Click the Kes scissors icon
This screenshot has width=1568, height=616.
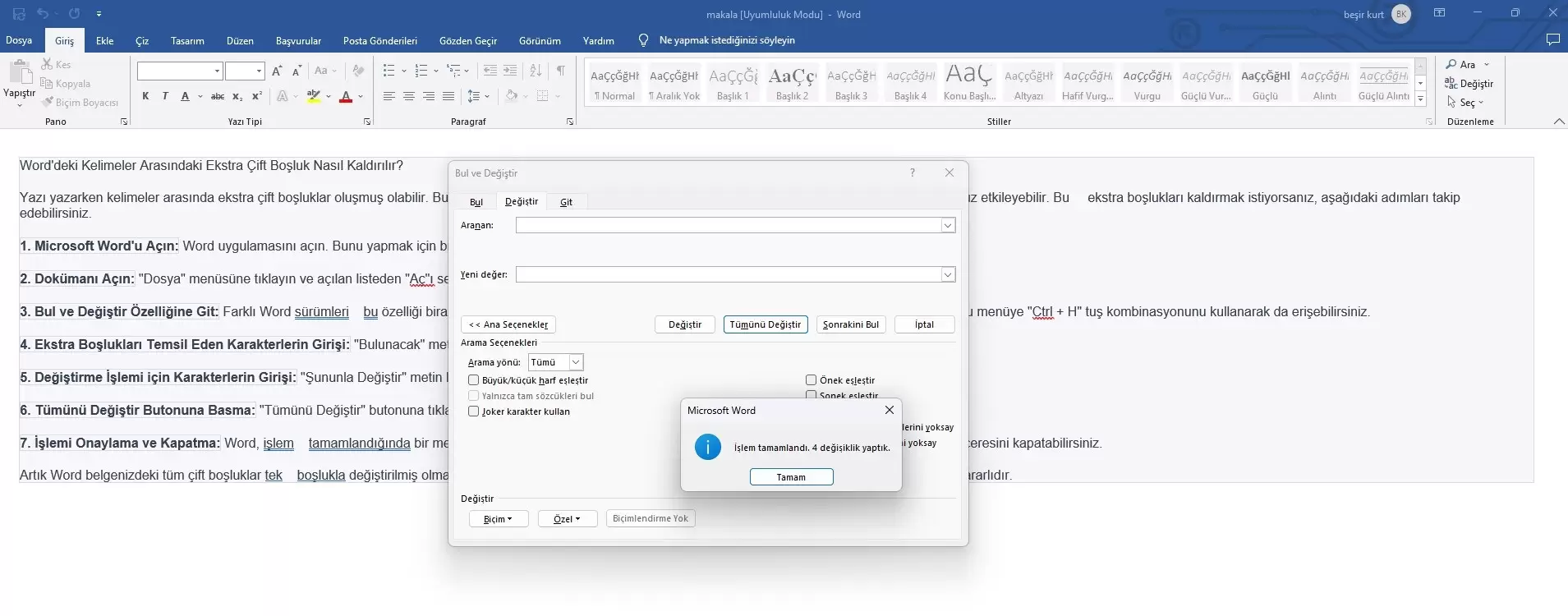click(x=47, y=64)
